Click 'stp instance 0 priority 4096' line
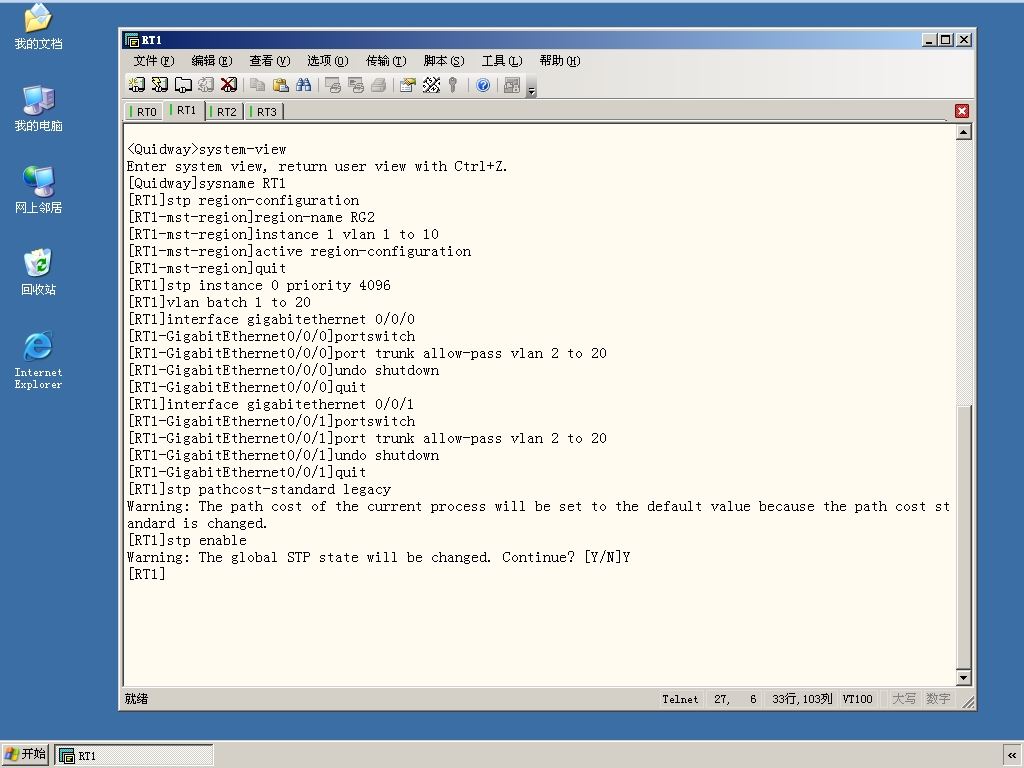The image size is (1024, 768). point(259,285)
